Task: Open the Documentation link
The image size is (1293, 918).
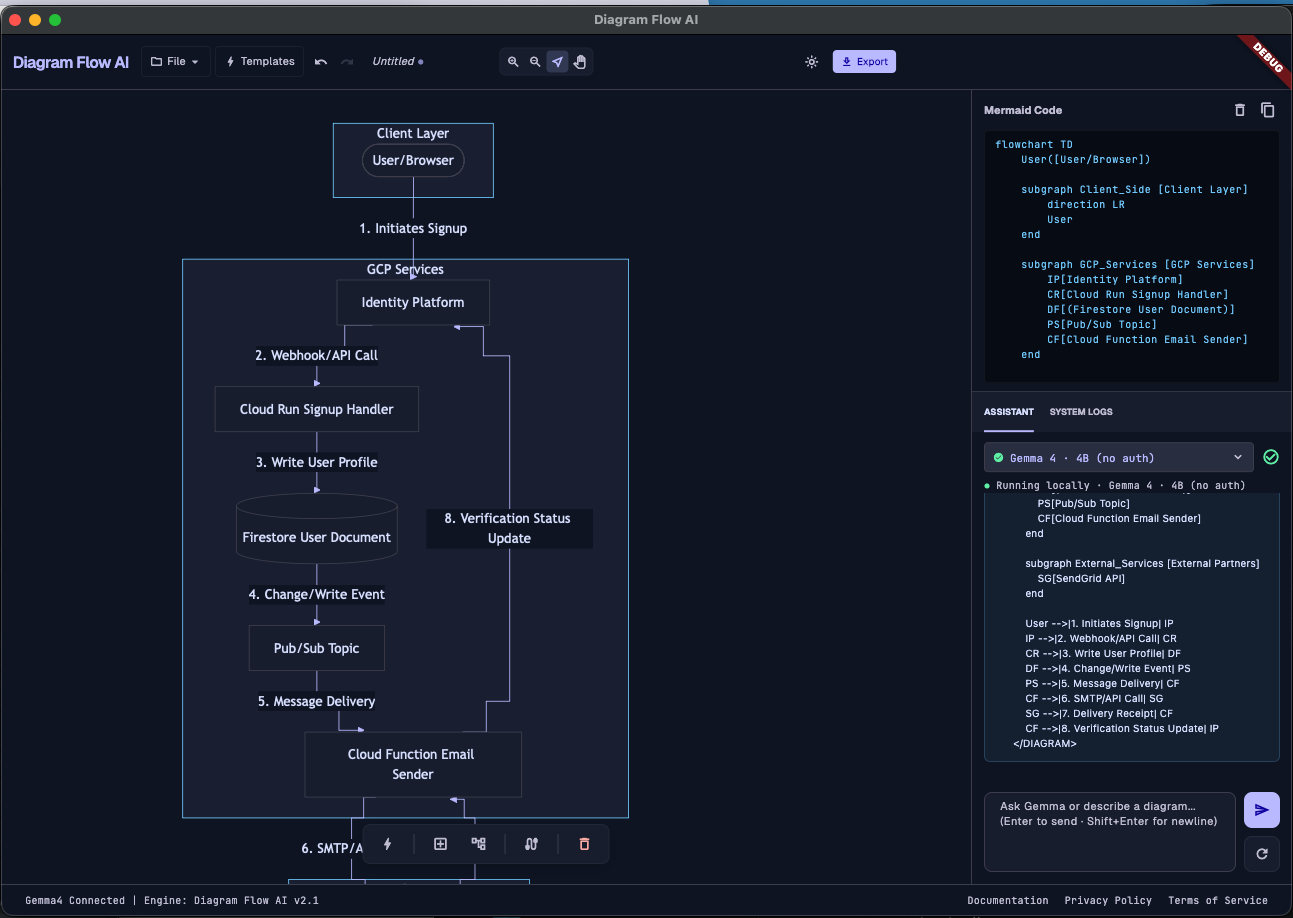Action: coord(1008,901)
